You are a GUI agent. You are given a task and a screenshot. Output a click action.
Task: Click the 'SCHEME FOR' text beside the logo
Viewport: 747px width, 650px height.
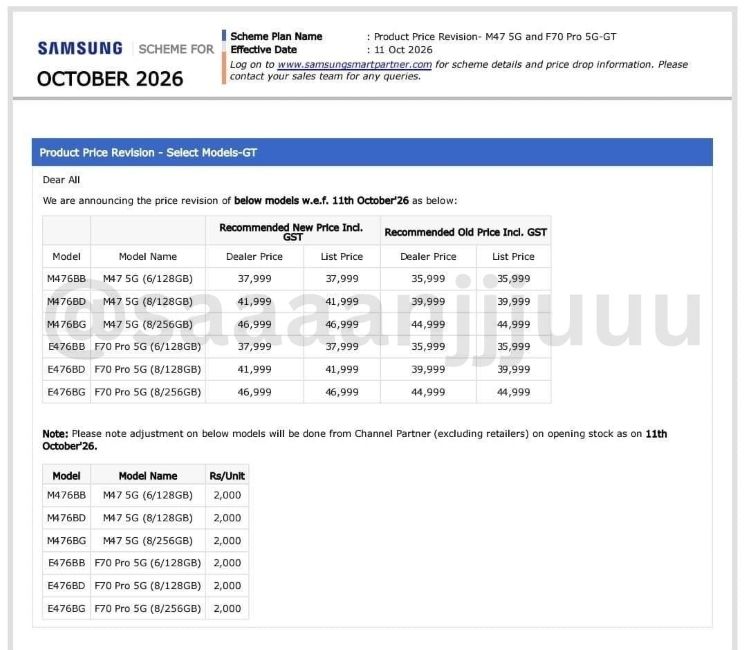(176, 49)
